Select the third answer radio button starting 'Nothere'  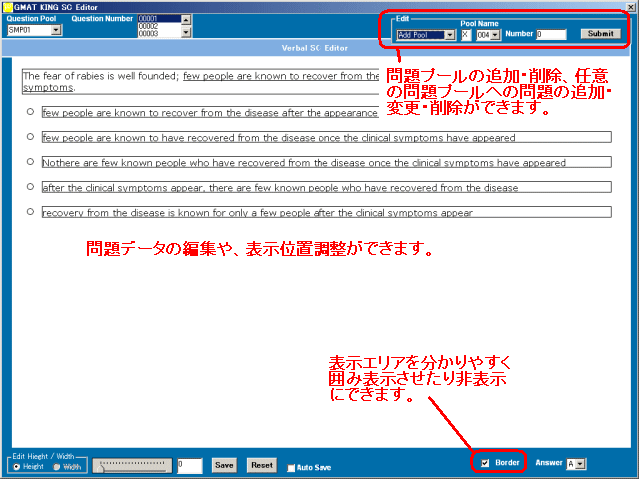tap(32, 161)
